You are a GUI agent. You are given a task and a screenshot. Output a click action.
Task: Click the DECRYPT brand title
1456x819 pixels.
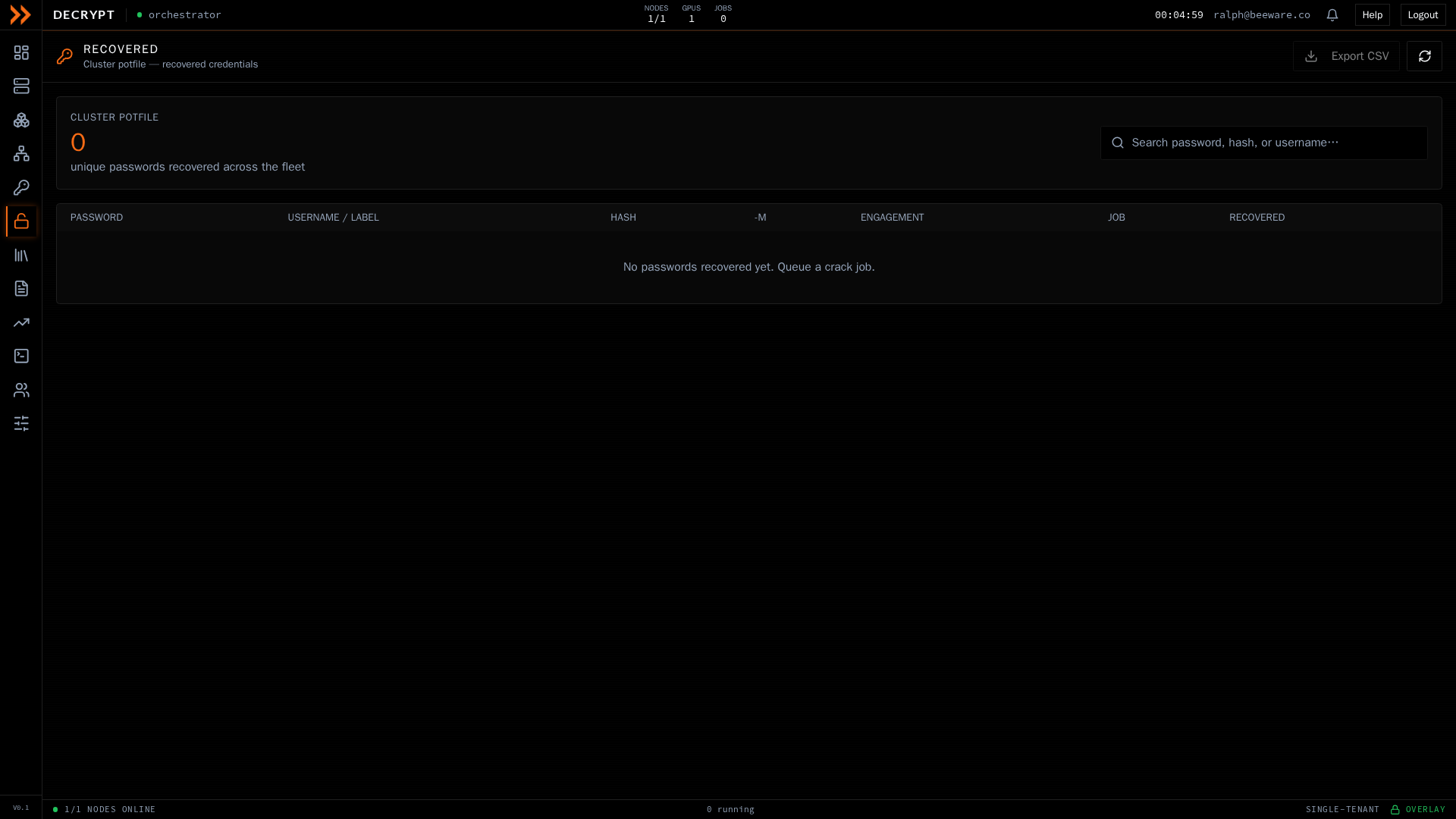click(x=83, y=14)
